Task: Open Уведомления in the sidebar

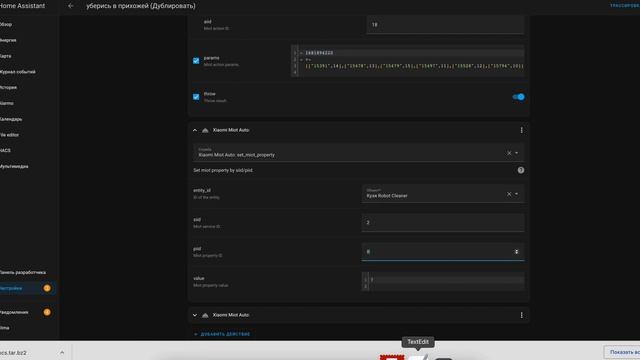Action: coord(14,312)
